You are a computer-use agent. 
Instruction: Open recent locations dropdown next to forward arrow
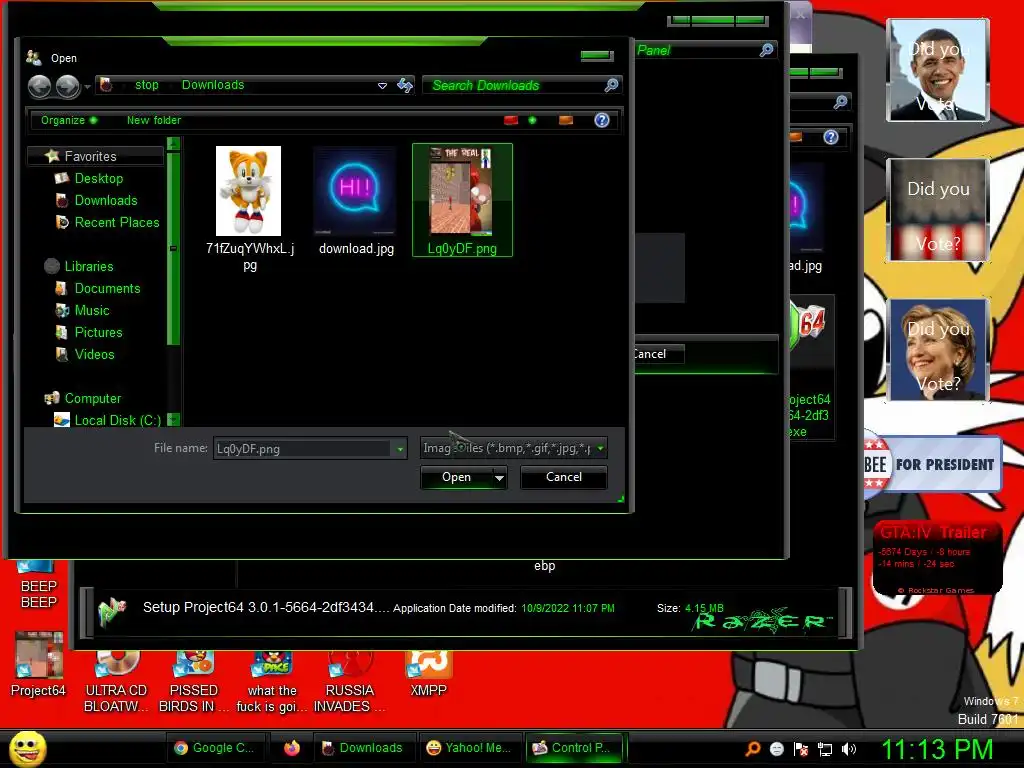coord(88,86)
